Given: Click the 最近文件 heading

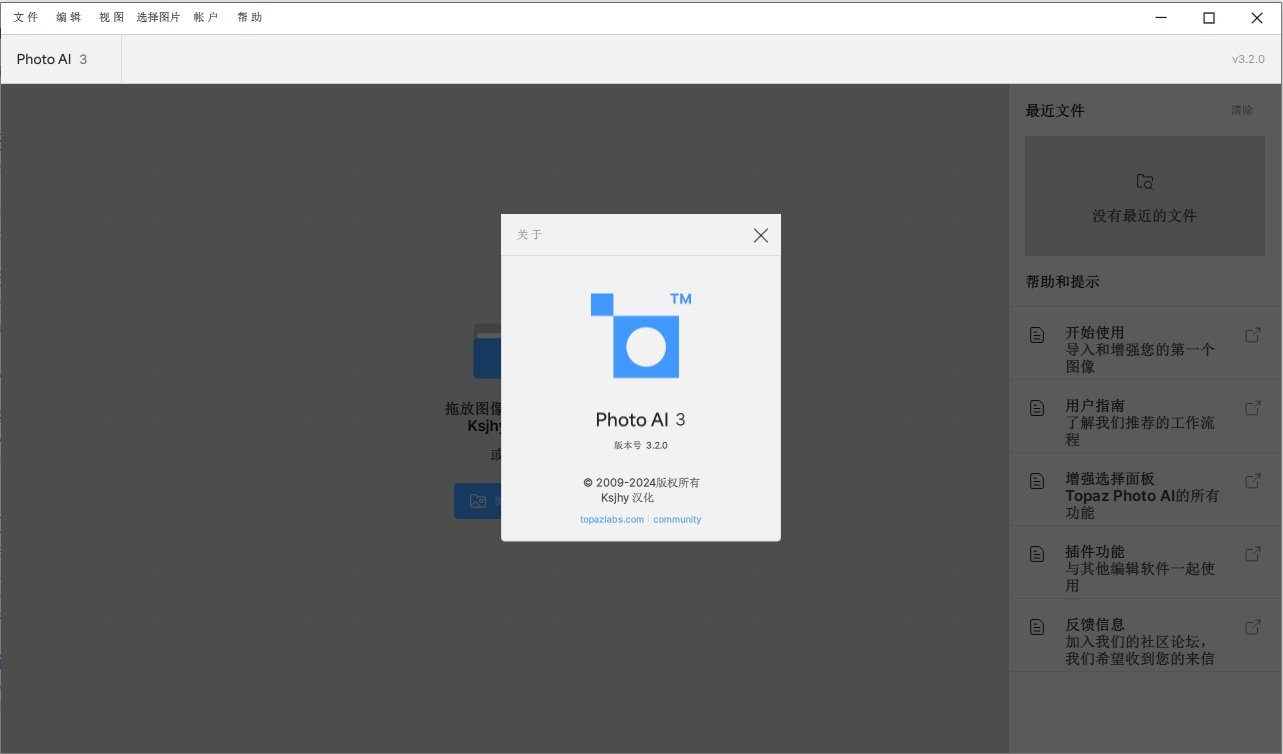Looking at the screenshot, I should pos(1055,111).
